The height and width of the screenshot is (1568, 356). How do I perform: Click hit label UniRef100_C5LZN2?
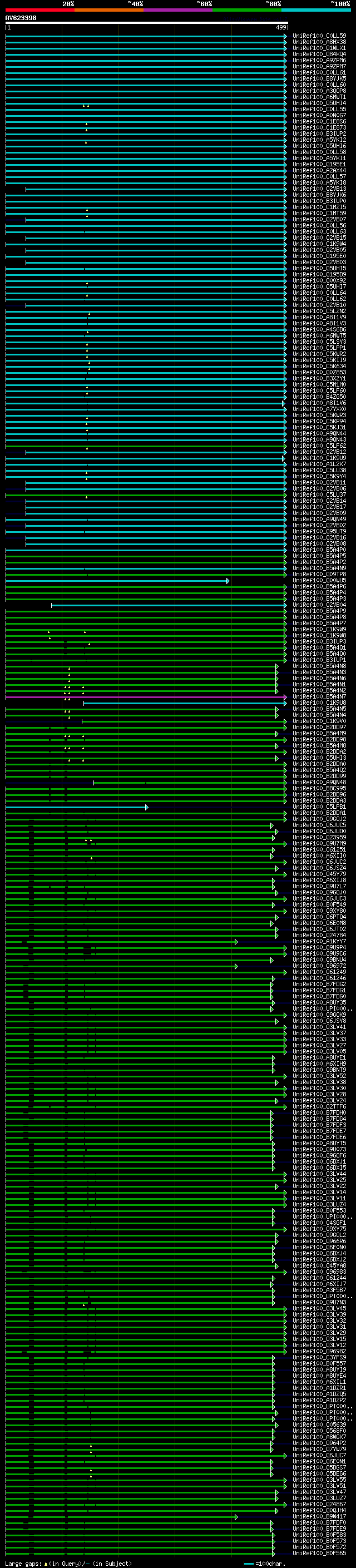(319, 311)
